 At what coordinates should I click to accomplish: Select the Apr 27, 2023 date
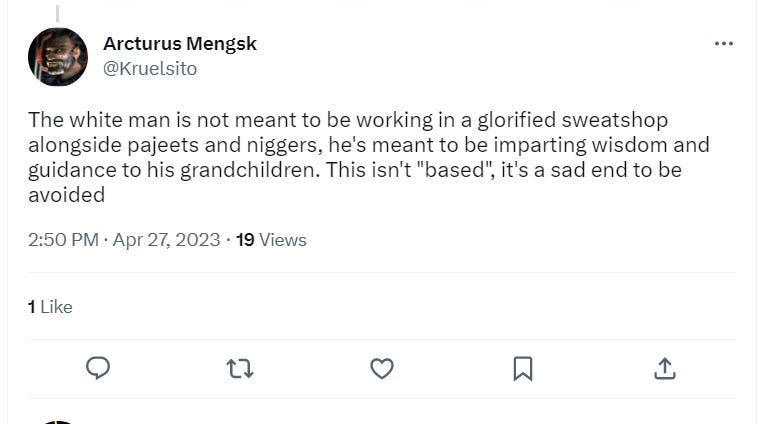click(x=168, y=240)
